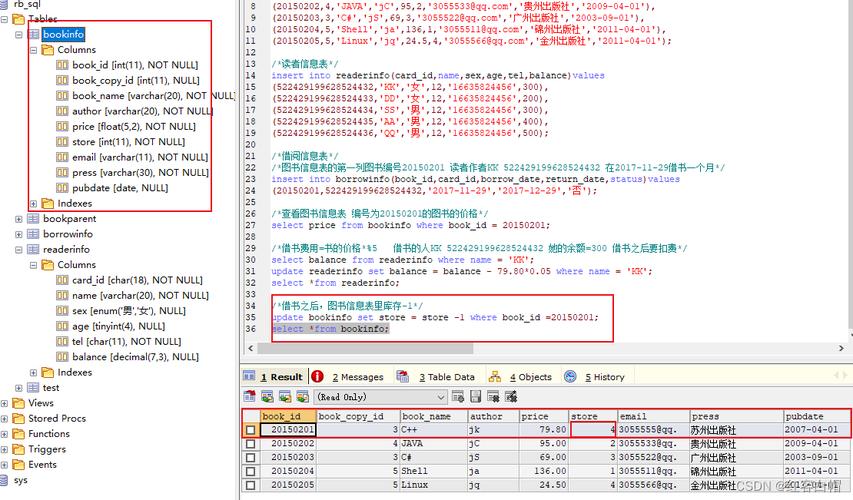Select the pubdate [date, NULL] column node
The image size is (853, 500).
[120, 188]
